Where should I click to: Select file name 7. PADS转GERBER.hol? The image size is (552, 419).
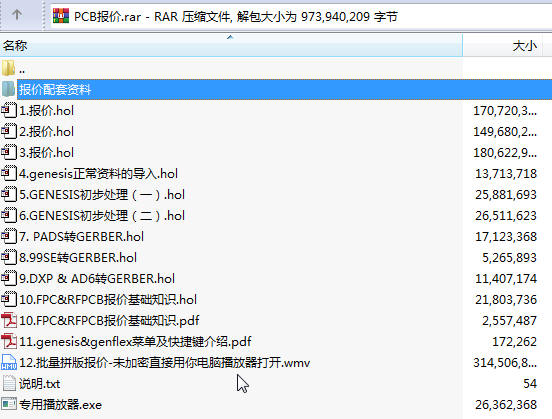[x=82, y=237]
